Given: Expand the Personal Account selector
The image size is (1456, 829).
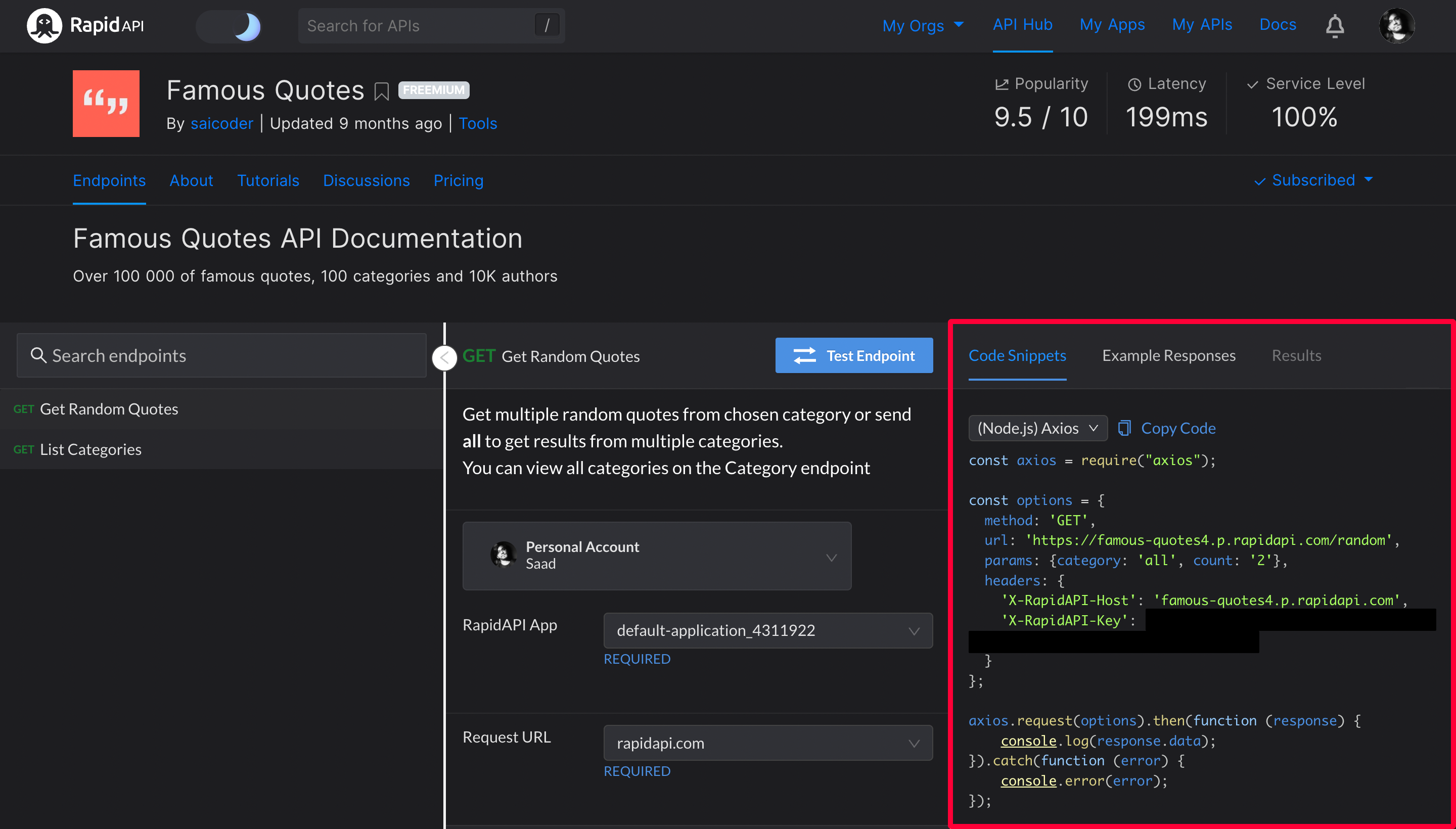Looking at the screenshot, I should (x=657, y=556).
